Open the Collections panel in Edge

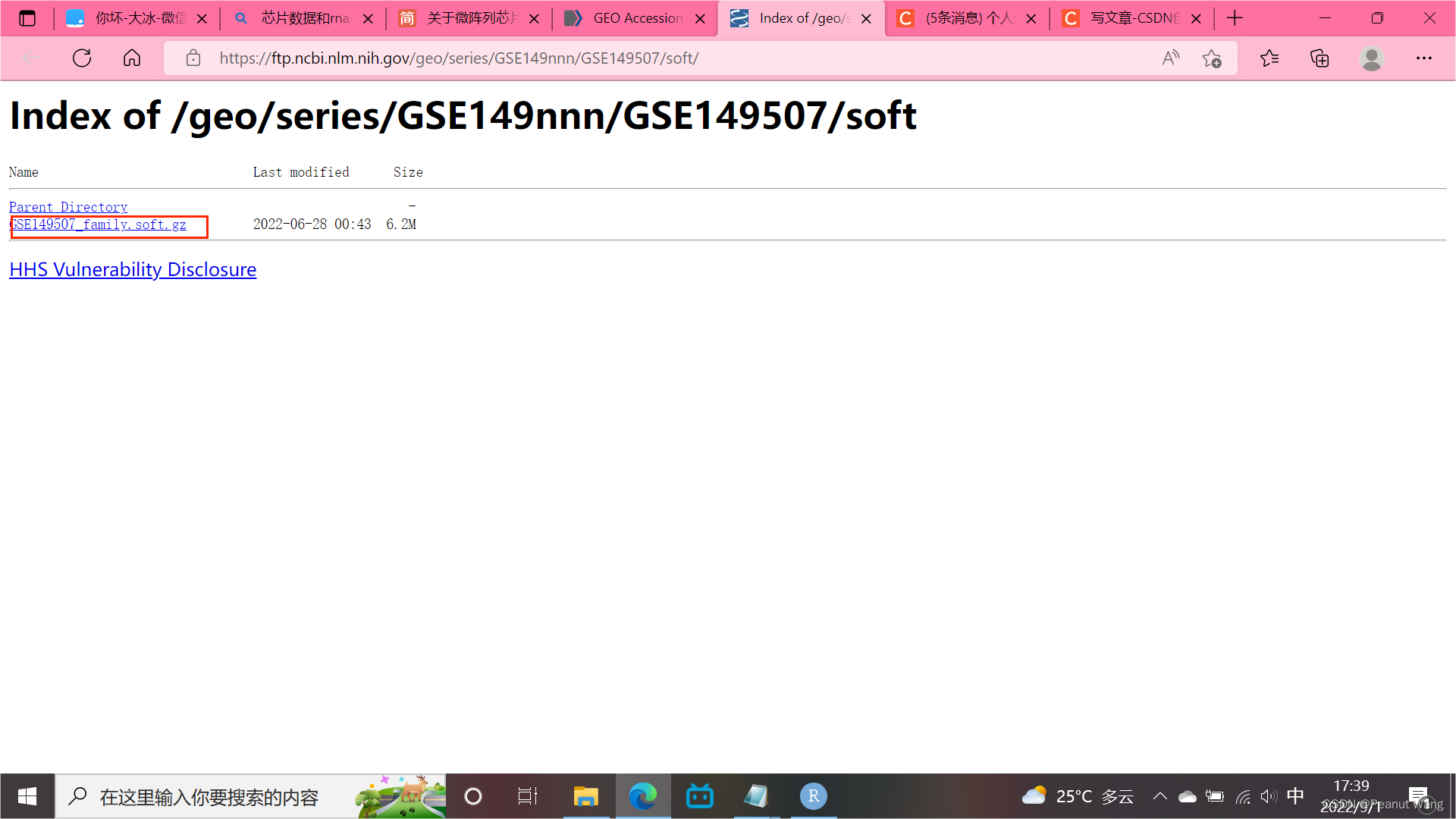[1319, 58]
